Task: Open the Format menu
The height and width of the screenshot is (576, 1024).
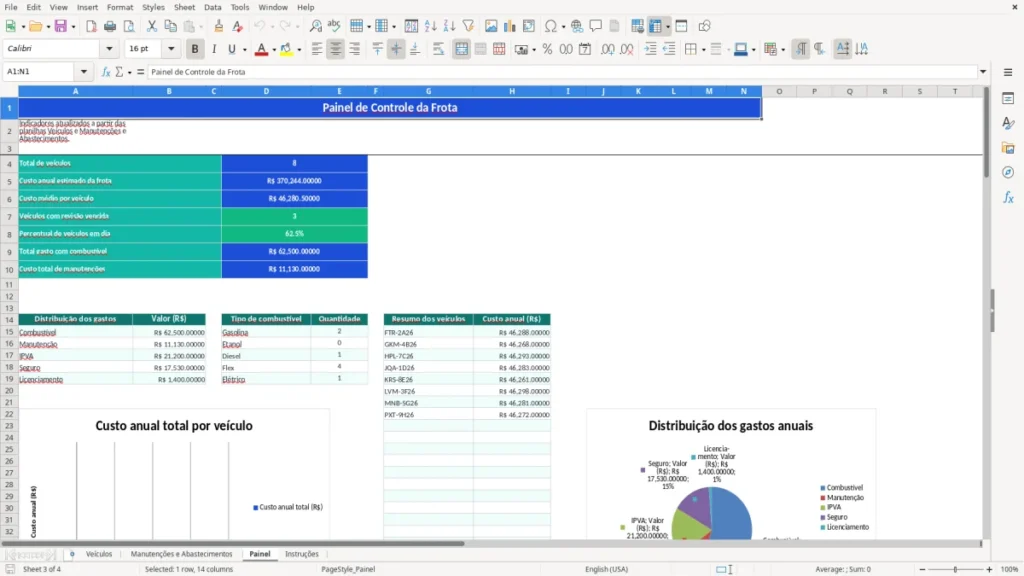Action: [x=120, y=7]
